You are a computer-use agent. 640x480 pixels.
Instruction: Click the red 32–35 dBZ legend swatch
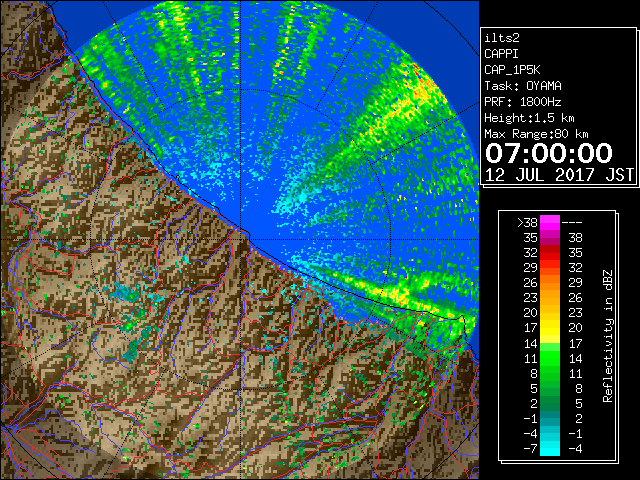coord(550,253)
